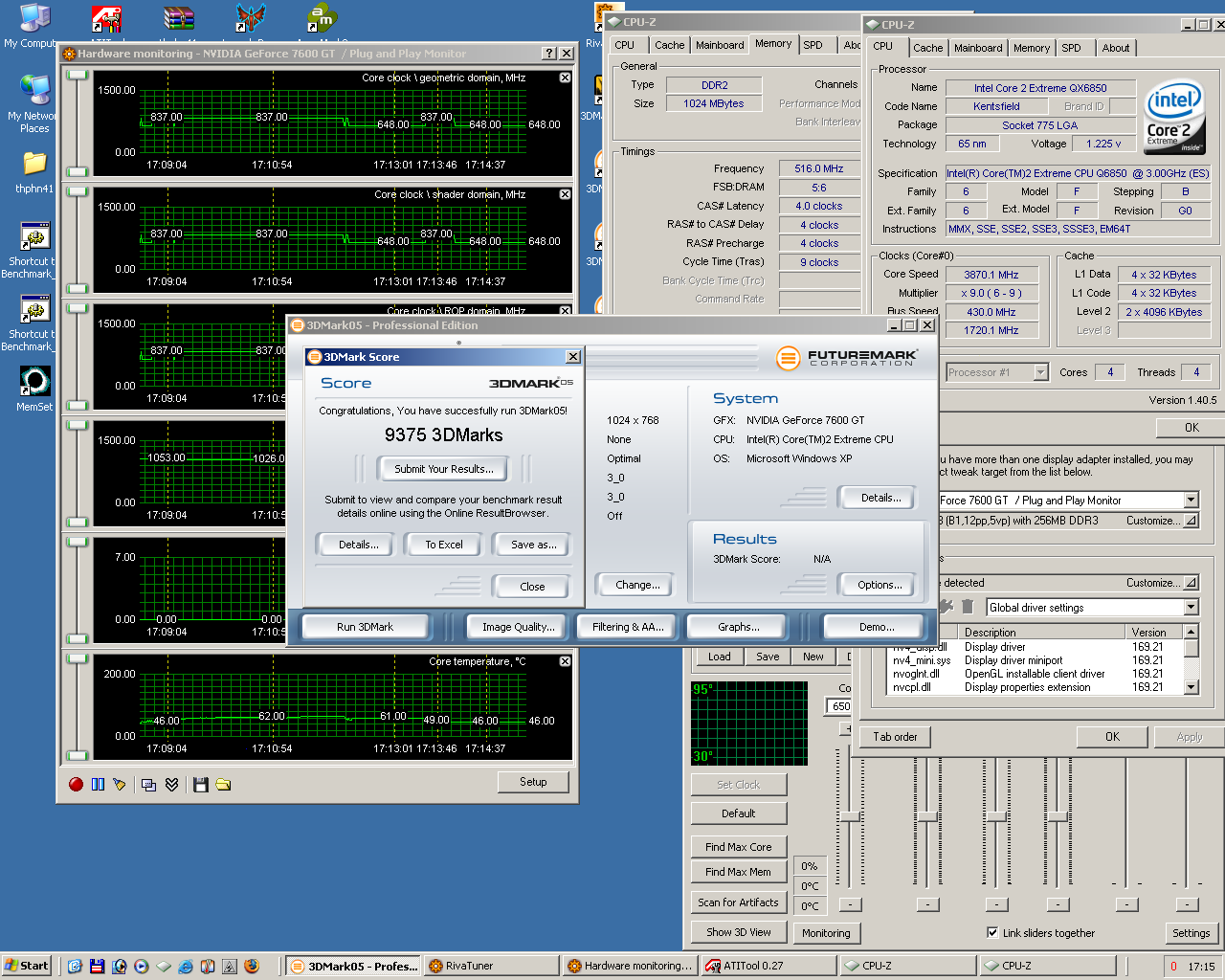
Task: Open Image Quality settings in 3DMark05
Action: [x=519, y=627]
